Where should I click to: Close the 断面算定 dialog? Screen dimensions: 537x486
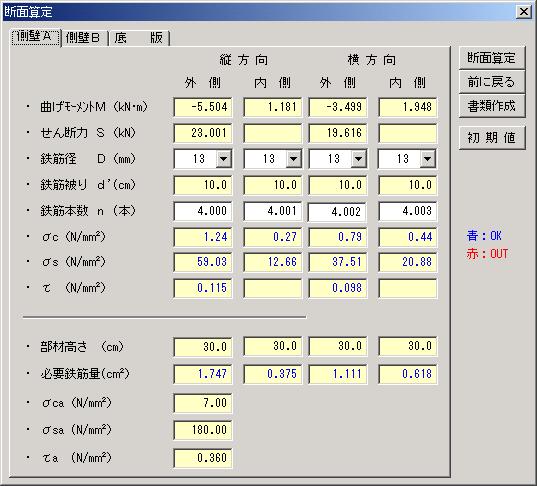(x=524, y=12)
